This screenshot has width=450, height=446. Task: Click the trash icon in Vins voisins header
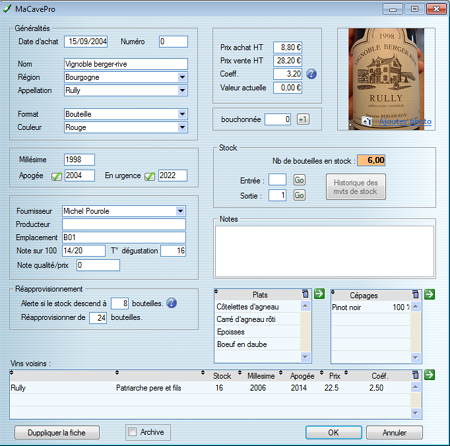pos(415,375)
